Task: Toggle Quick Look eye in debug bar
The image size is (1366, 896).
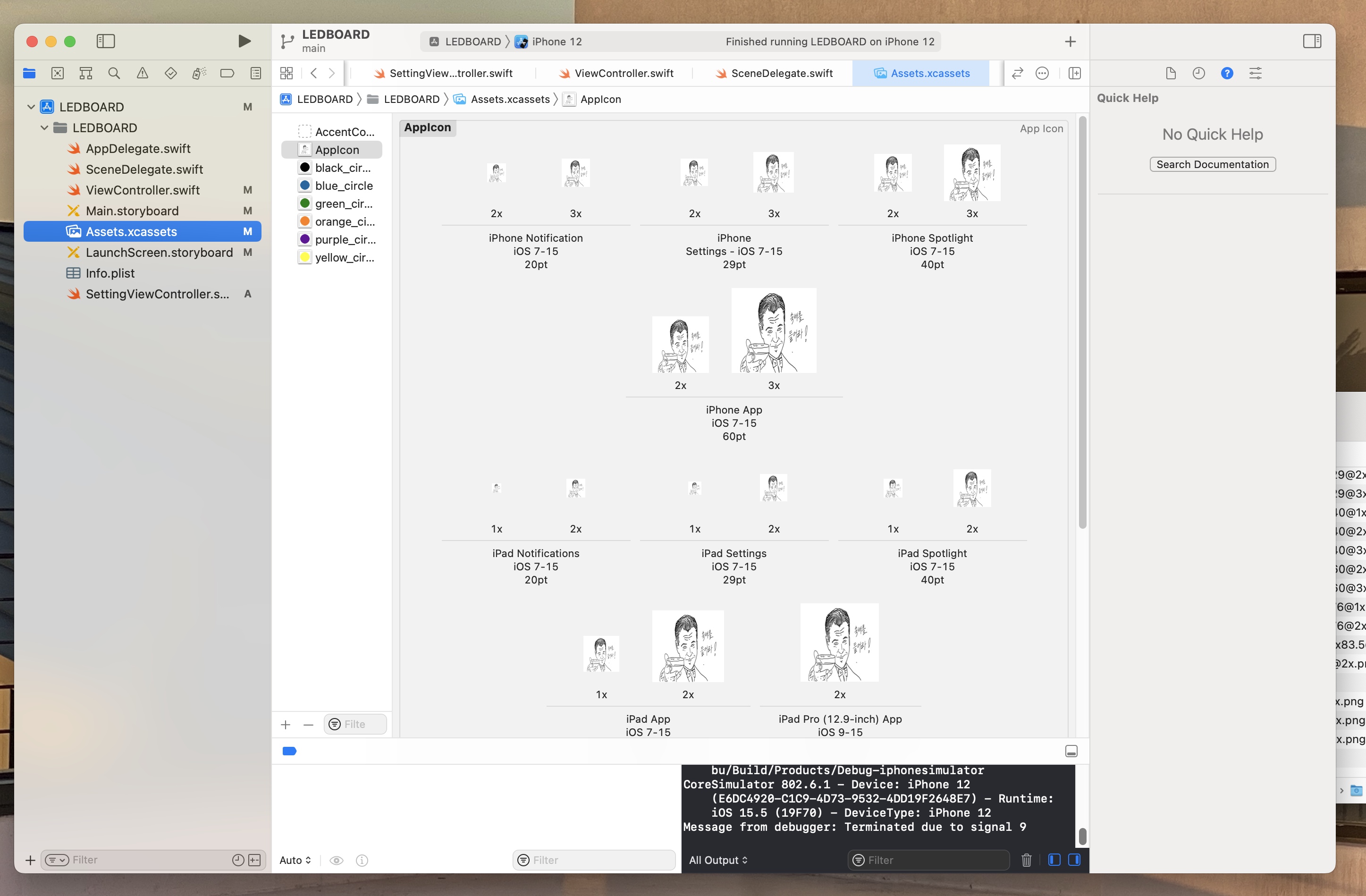Action: [337, 860]
